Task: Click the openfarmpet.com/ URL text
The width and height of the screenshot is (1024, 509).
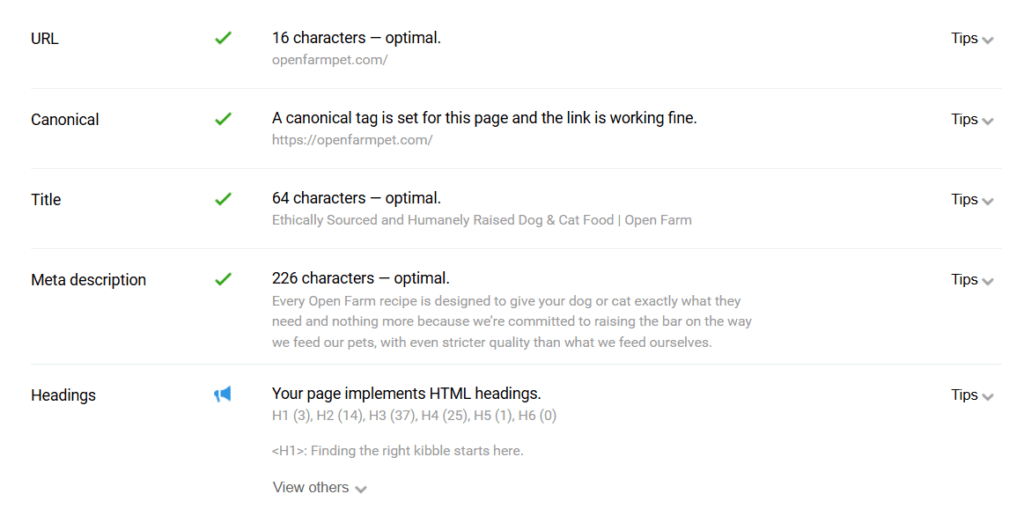Action: [x=330, y=60]
